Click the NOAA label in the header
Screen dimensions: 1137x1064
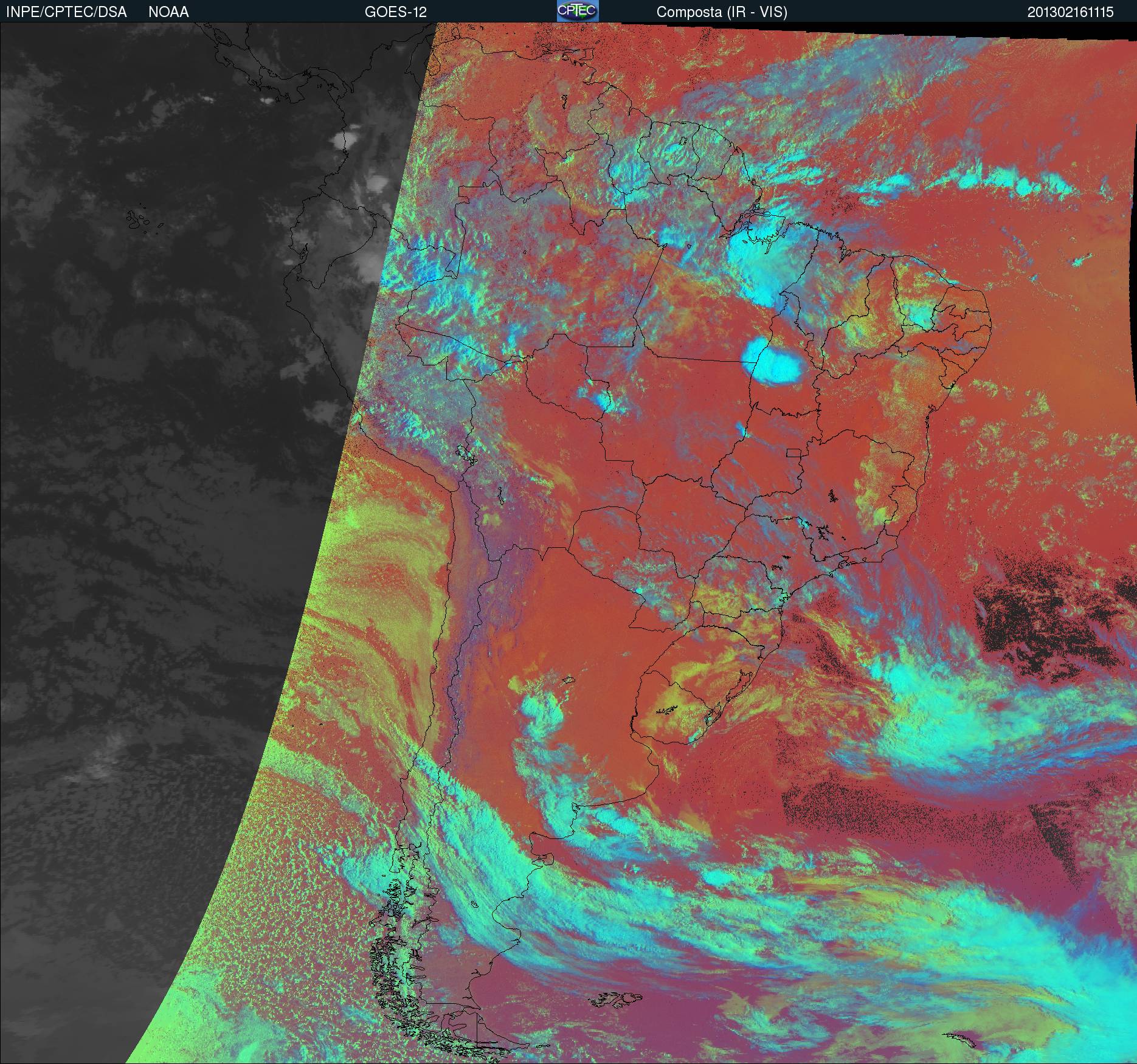[168, 12]
